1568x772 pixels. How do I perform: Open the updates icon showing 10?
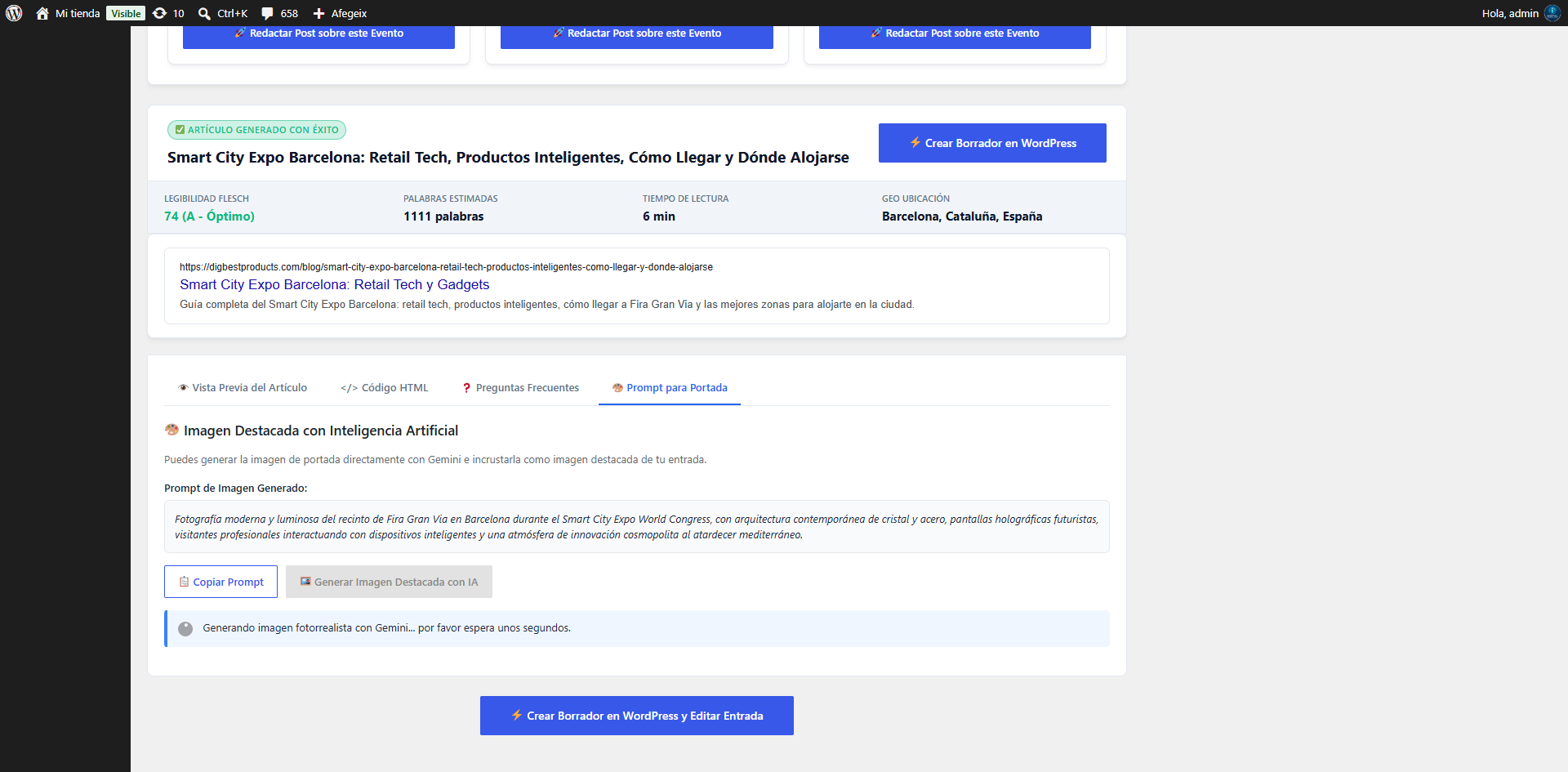[x=159, y=13]
